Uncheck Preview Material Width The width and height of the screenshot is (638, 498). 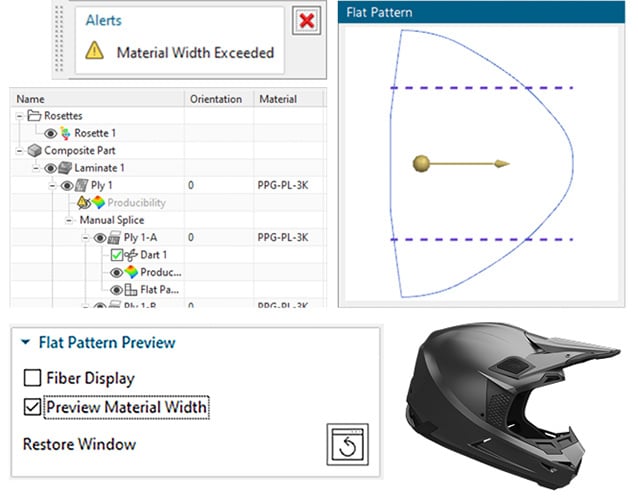pyautogui.click(x=32, y=407)
